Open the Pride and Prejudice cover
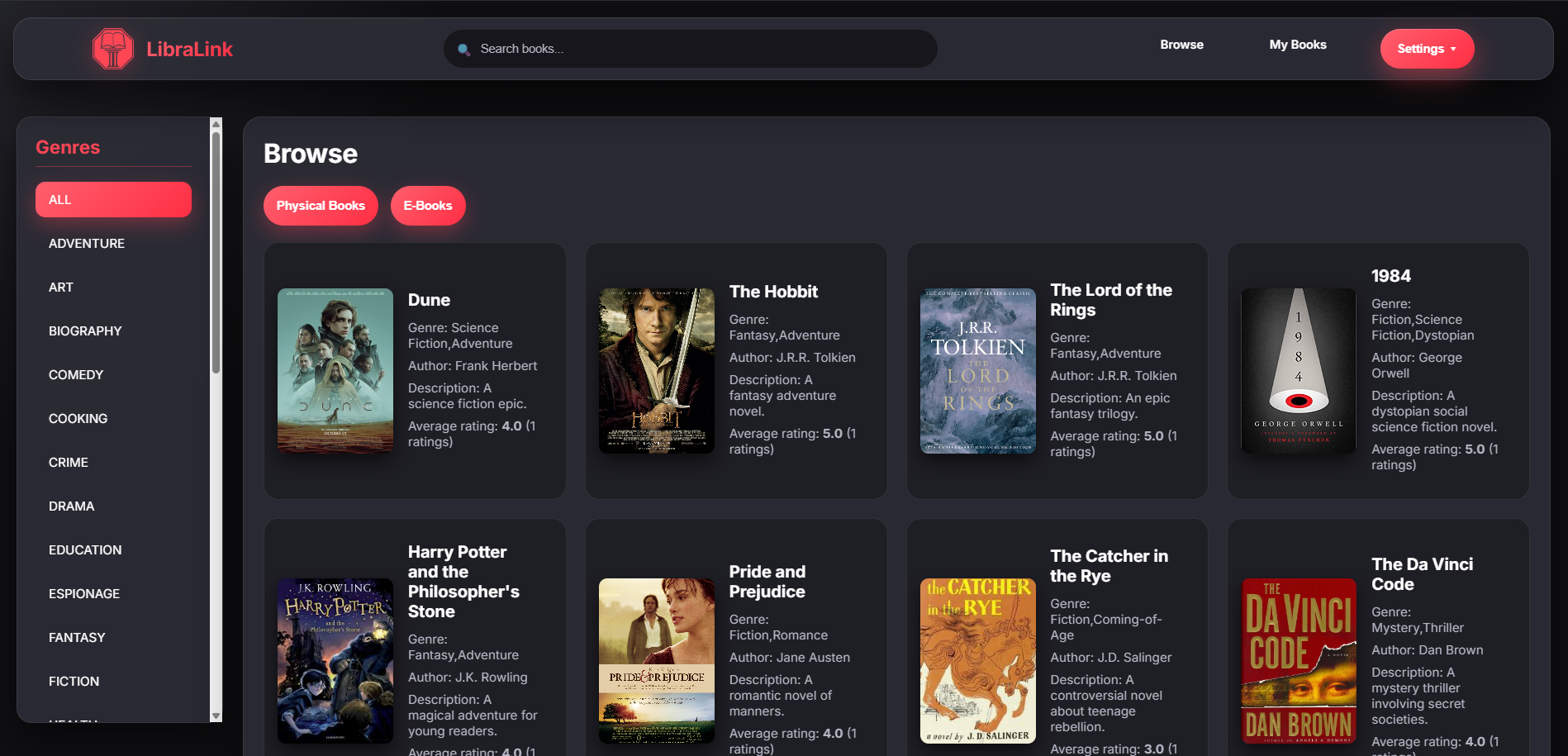 [x=657, y=661]
